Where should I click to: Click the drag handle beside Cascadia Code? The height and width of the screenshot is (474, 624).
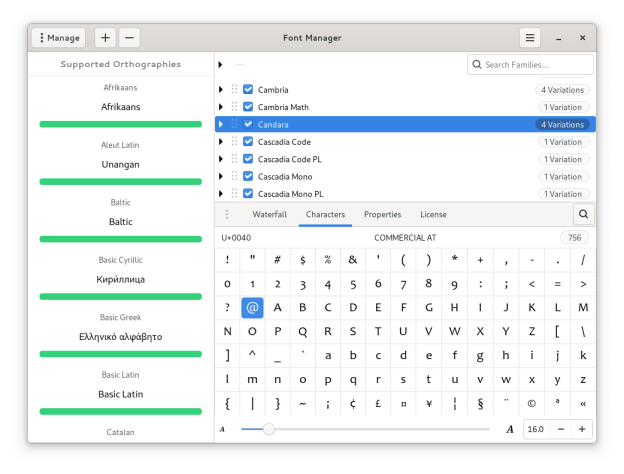point(235,142)
